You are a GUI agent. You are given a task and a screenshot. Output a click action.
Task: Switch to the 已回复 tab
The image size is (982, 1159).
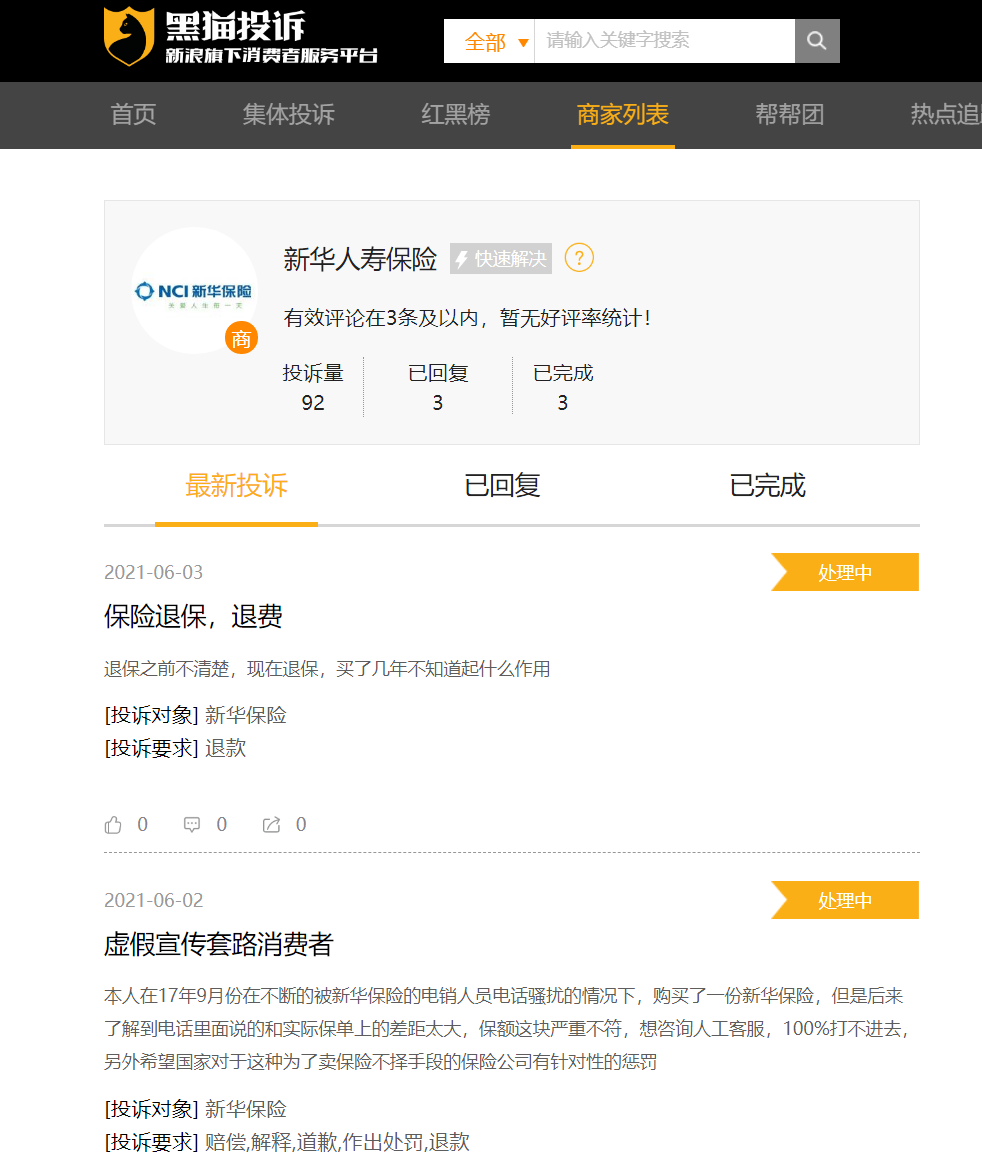tap(502, 486)
